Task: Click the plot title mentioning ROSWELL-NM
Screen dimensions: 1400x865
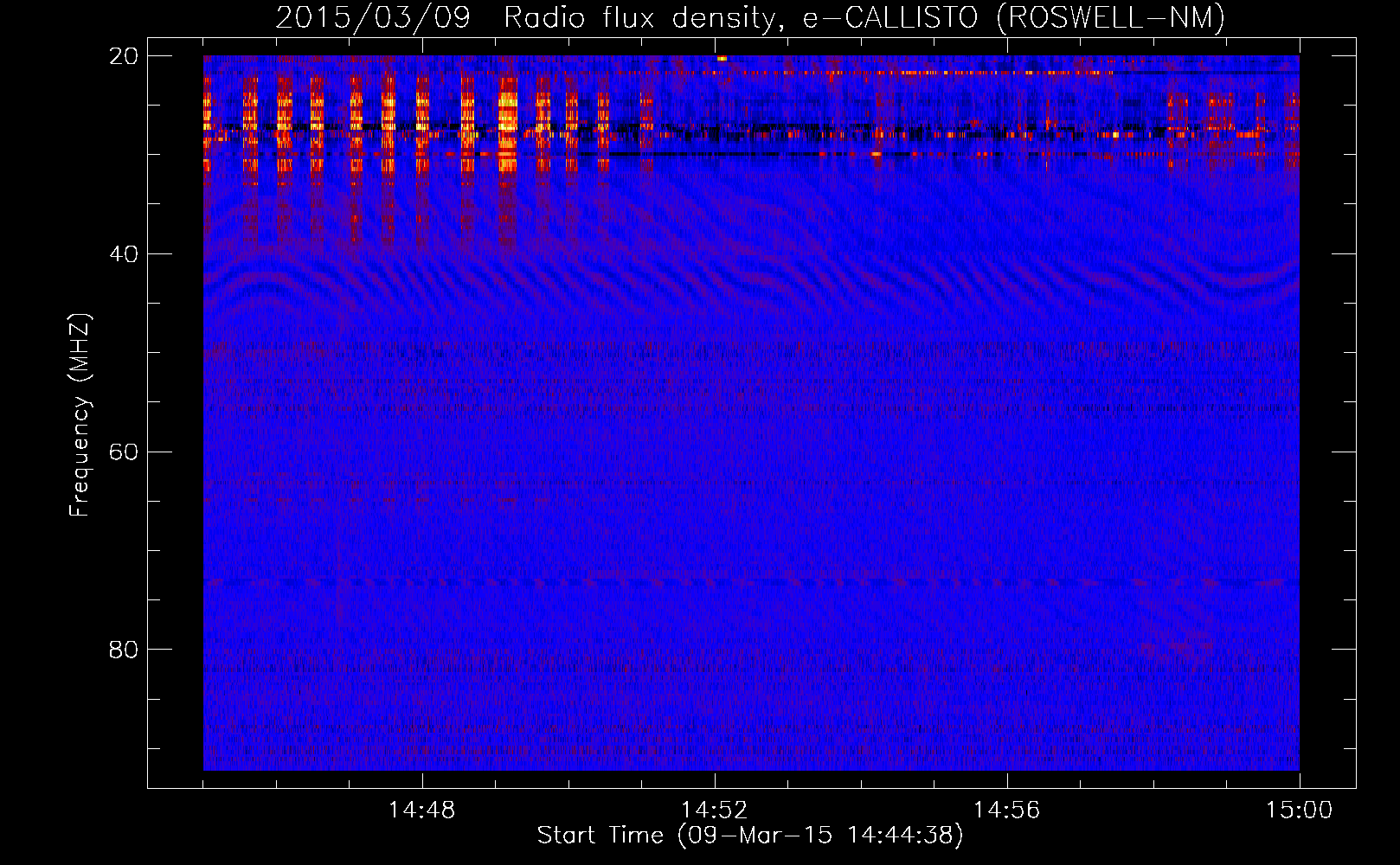Action: 750,18
